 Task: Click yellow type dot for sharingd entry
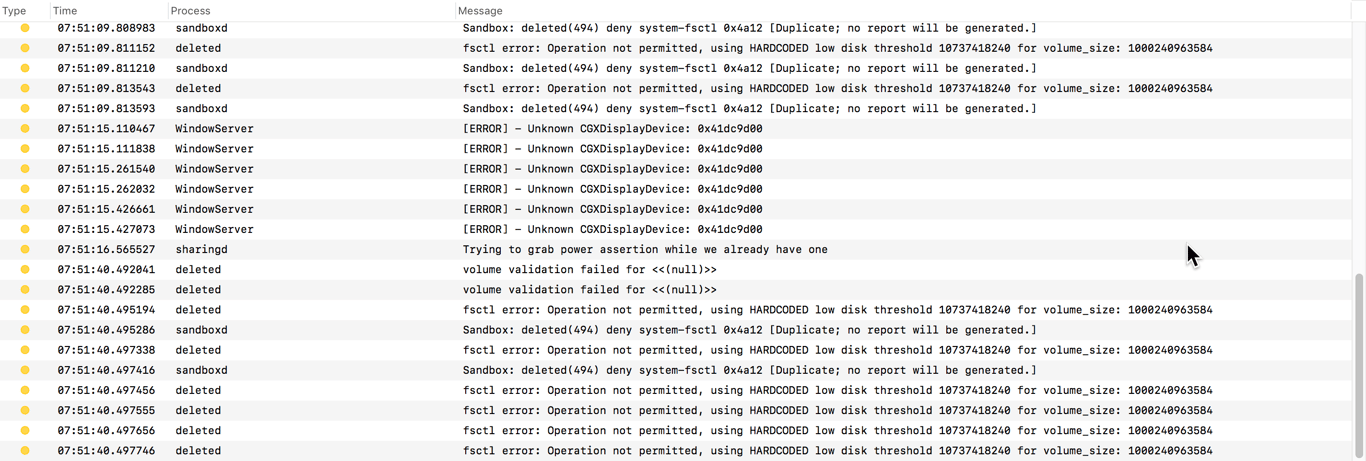25,249
